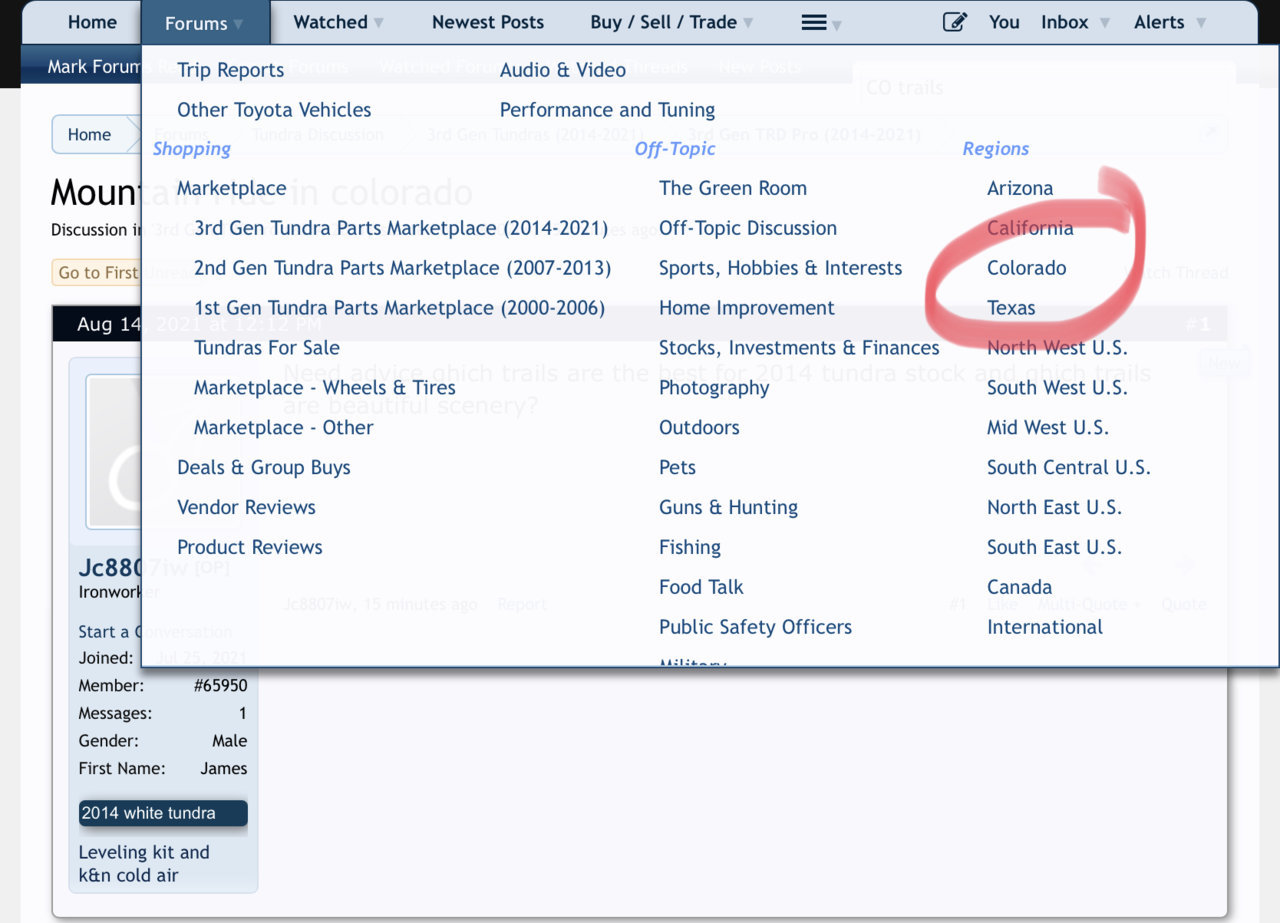
Task: Open Vendor Reviews forum
Action: [x=246, y=508]
